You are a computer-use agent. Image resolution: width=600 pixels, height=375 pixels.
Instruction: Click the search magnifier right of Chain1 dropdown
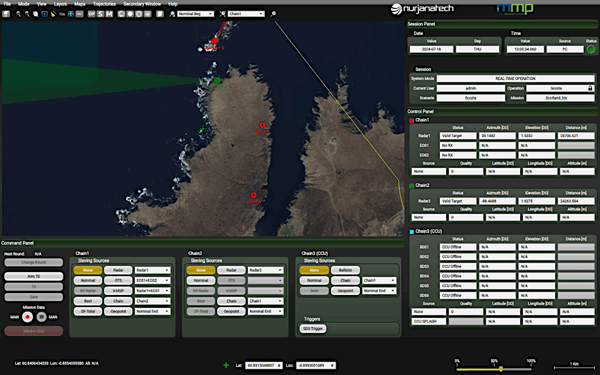click(273, 14)
